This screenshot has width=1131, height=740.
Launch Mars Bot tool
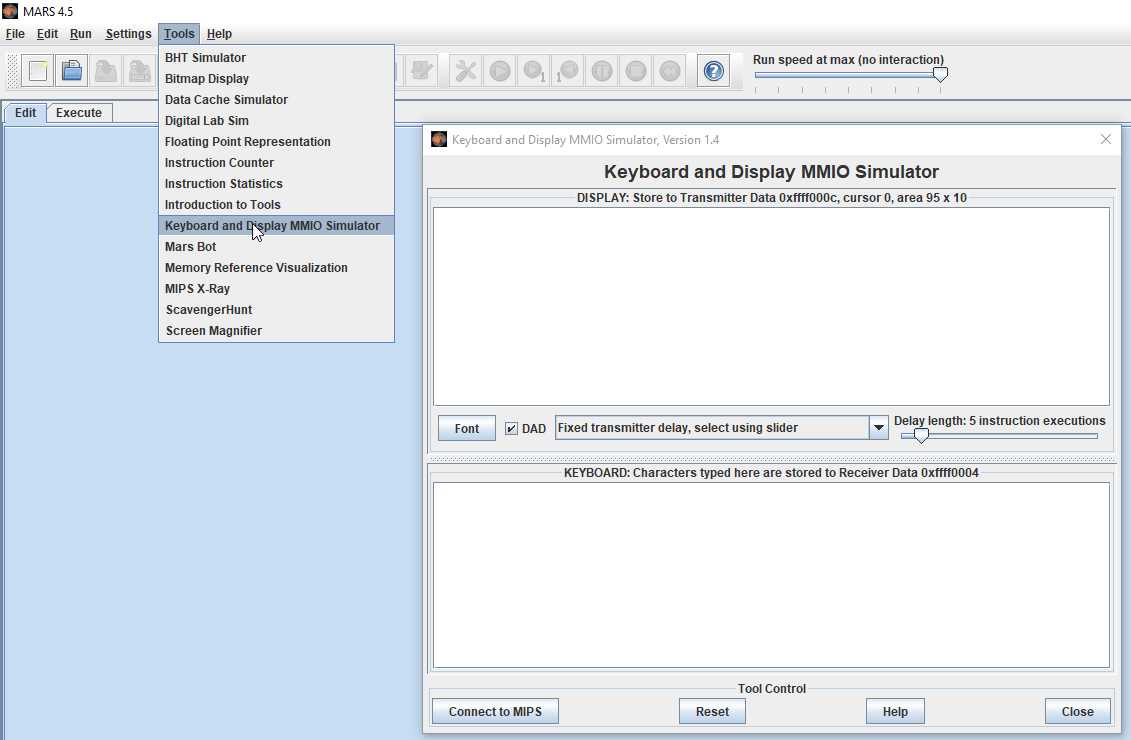point(276,247)
